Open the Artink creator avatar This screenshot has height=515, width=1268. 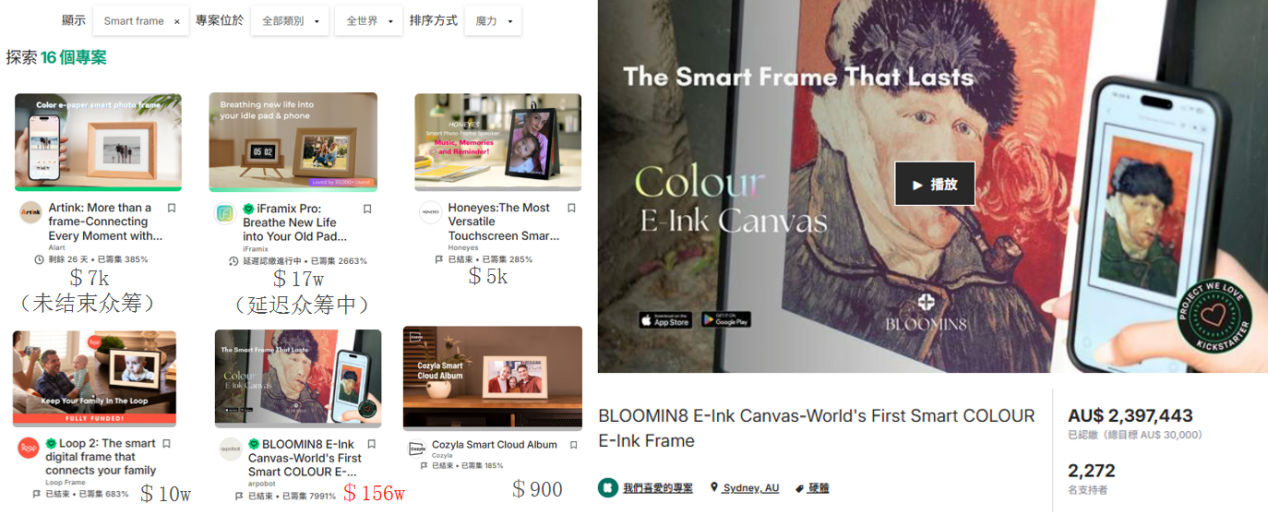(x=31, y=213)
